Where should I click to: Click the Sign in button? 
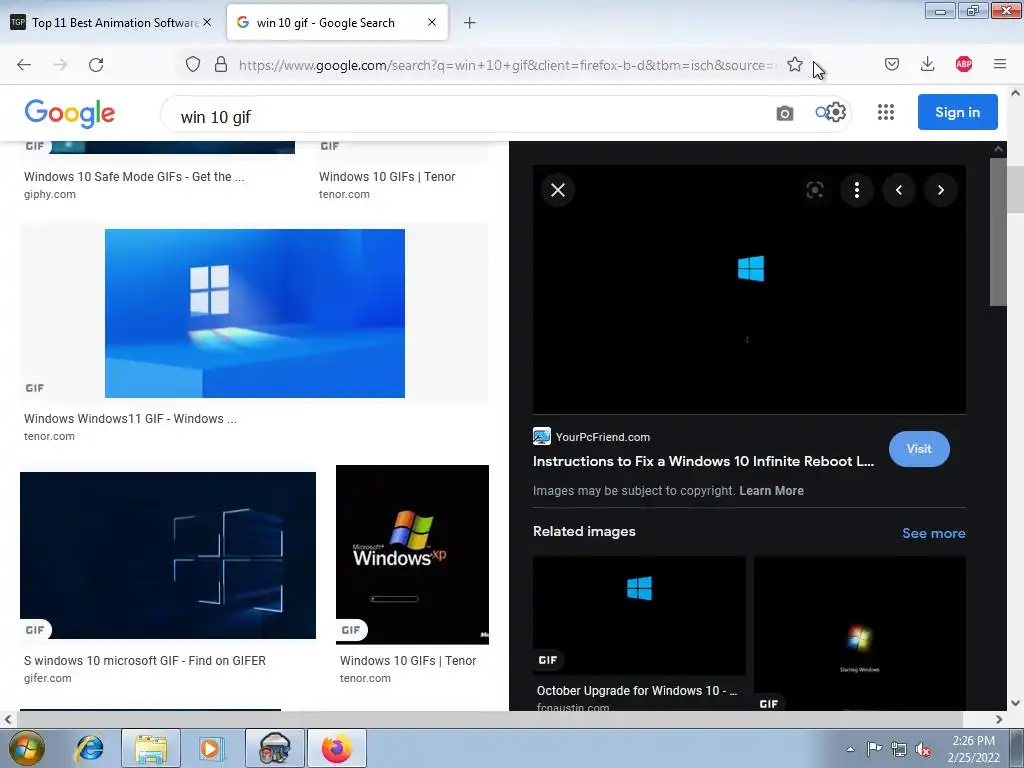click(x=957, y=112)
